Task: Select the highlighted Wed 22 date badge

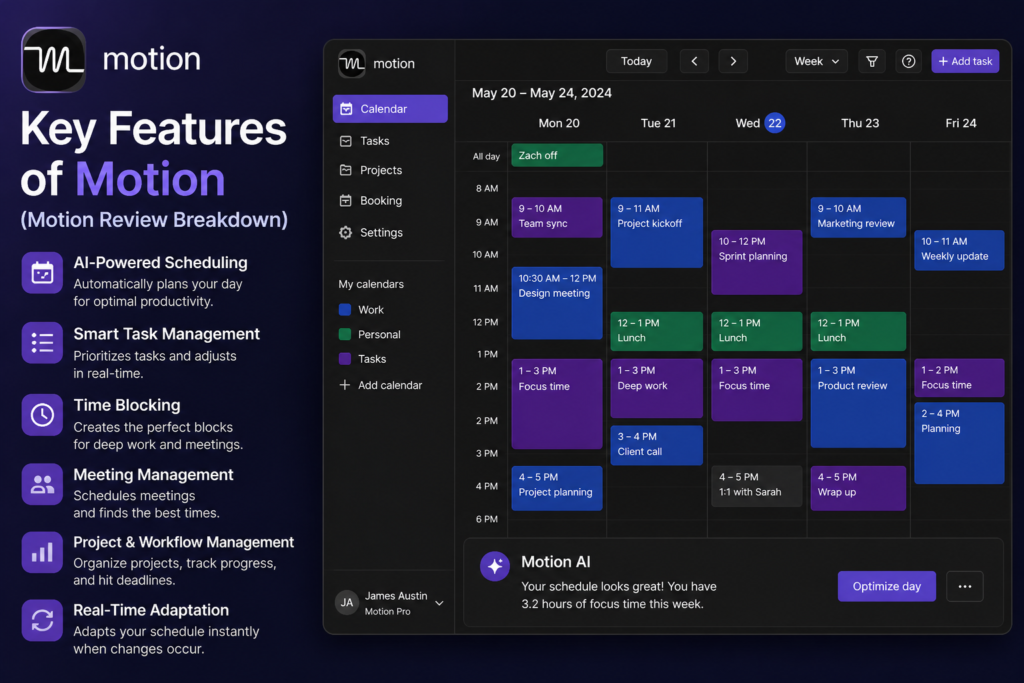Action: tap(775, 123)
